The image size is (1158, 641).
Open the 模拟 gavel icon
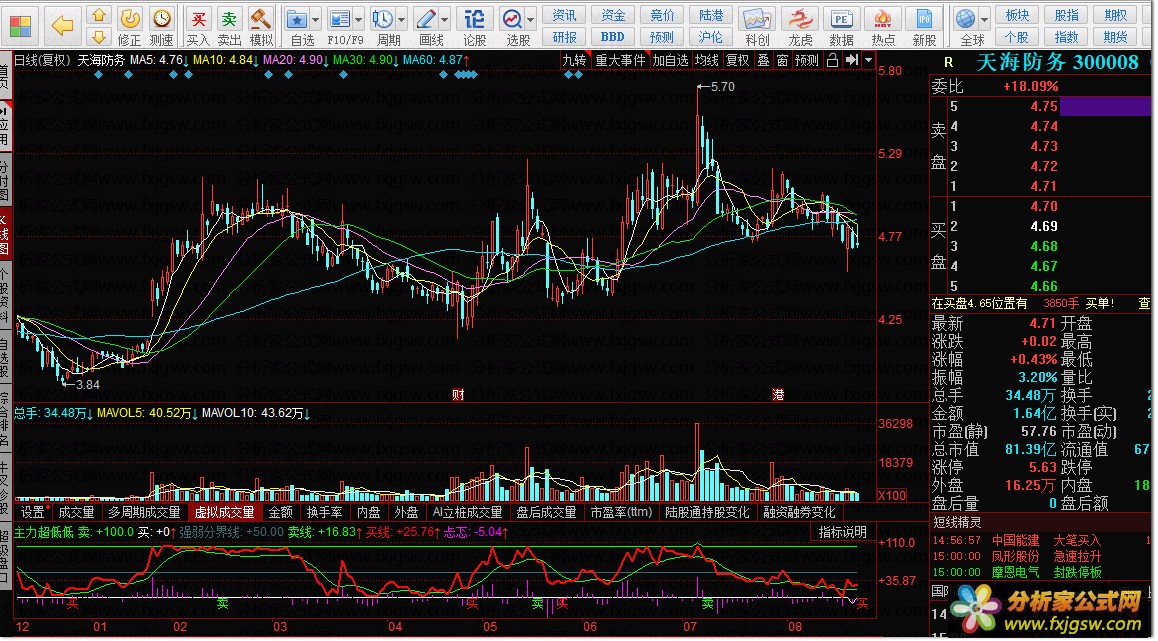pos(260,18)
